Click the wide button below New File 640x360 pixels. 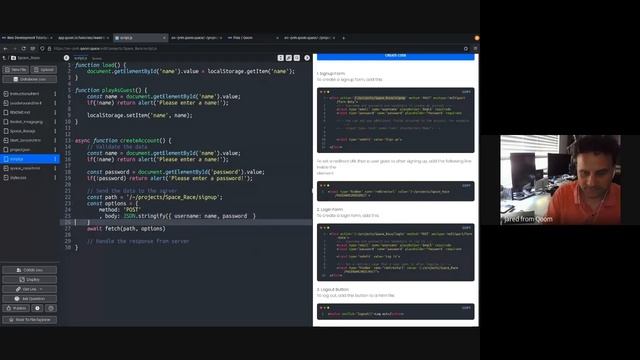coord(29,79)
